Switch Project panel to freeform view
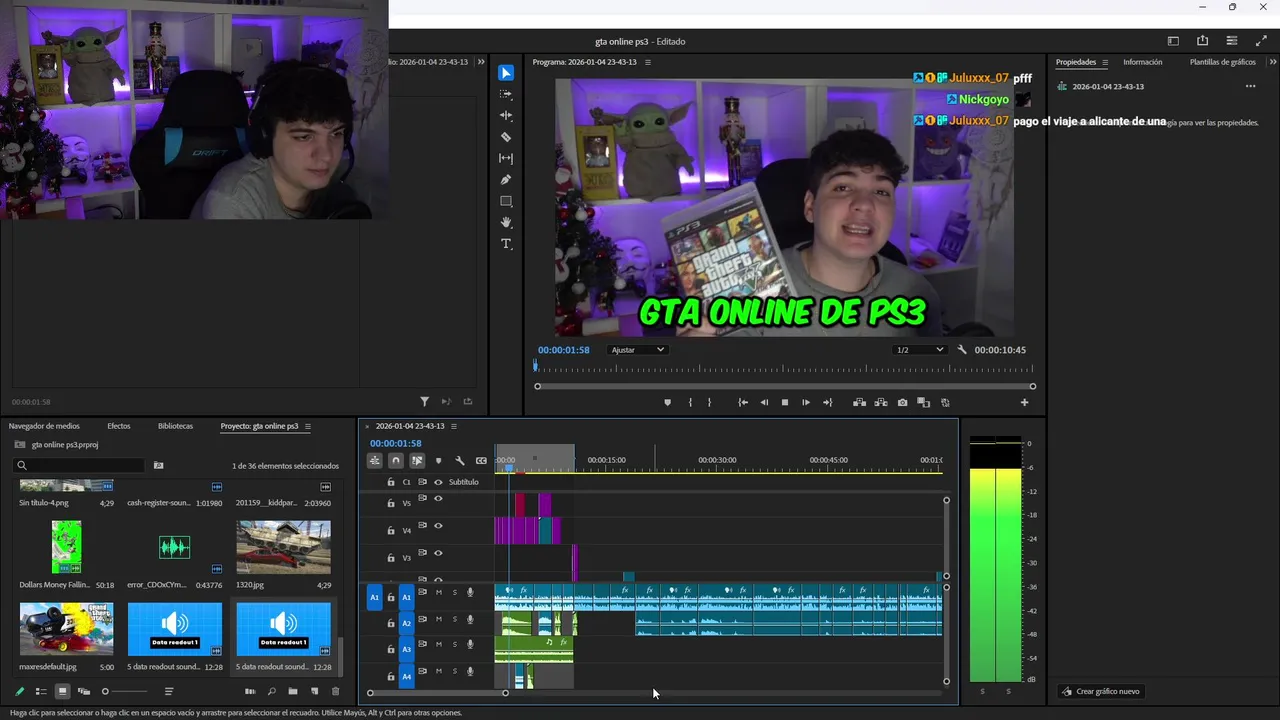This screenshot has height=720, width=1280. coord(84,691)
